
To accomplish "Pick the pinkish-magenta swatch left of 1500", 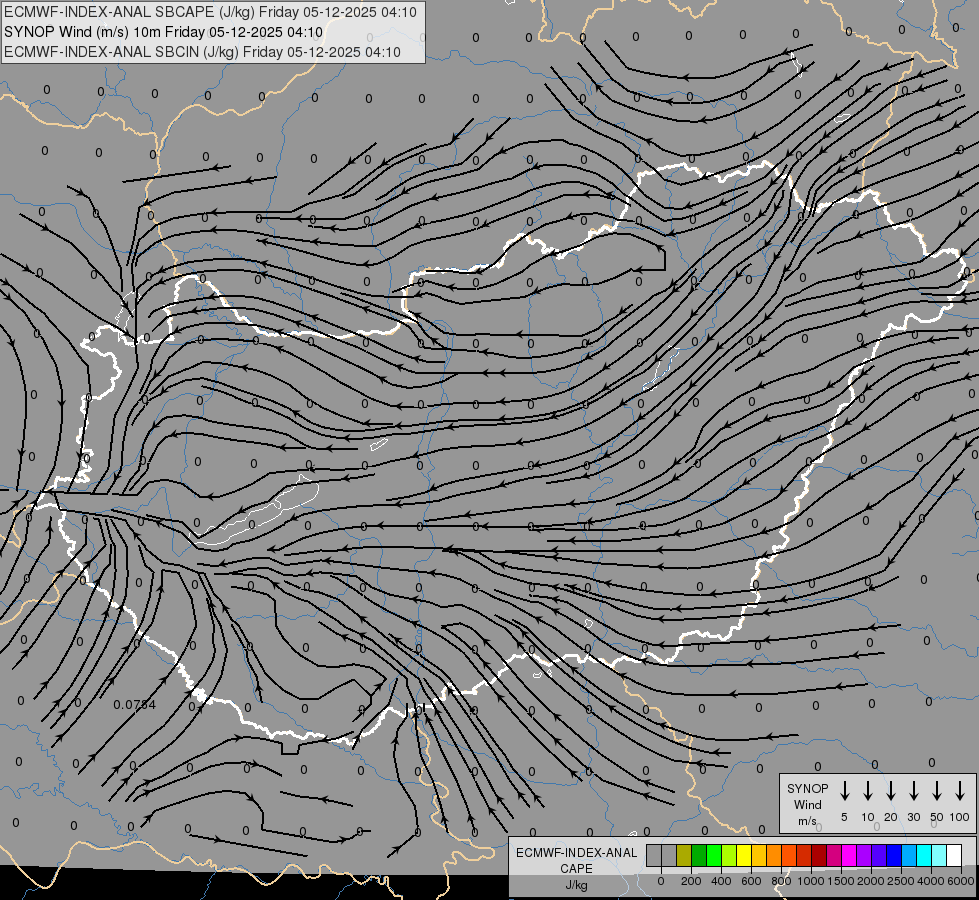I will click(834, 856).
